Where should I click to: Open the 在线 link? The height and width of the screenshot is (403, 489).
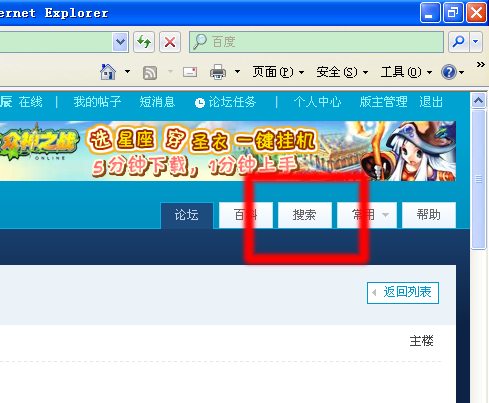tap(31, 102)
